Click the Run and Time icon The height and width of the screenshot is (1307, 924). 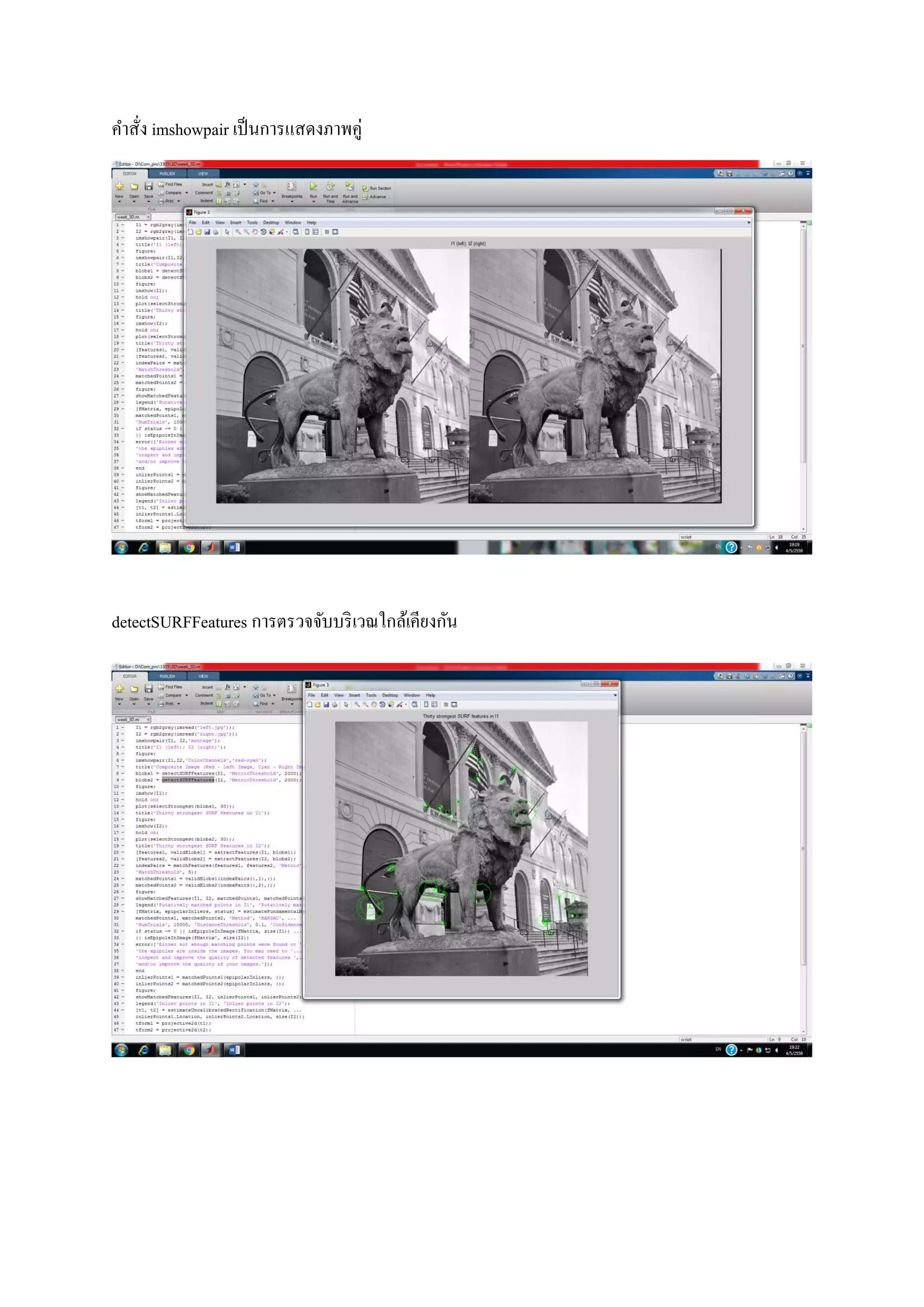[x=331, y=186]
